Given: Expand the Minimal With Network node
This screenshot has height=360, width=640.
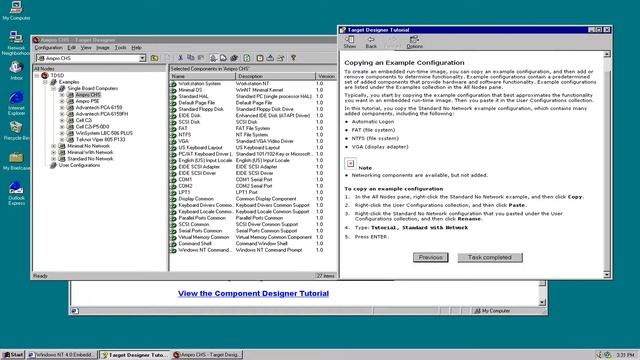Looking at the screenshot, I should (x=53, y=153).
